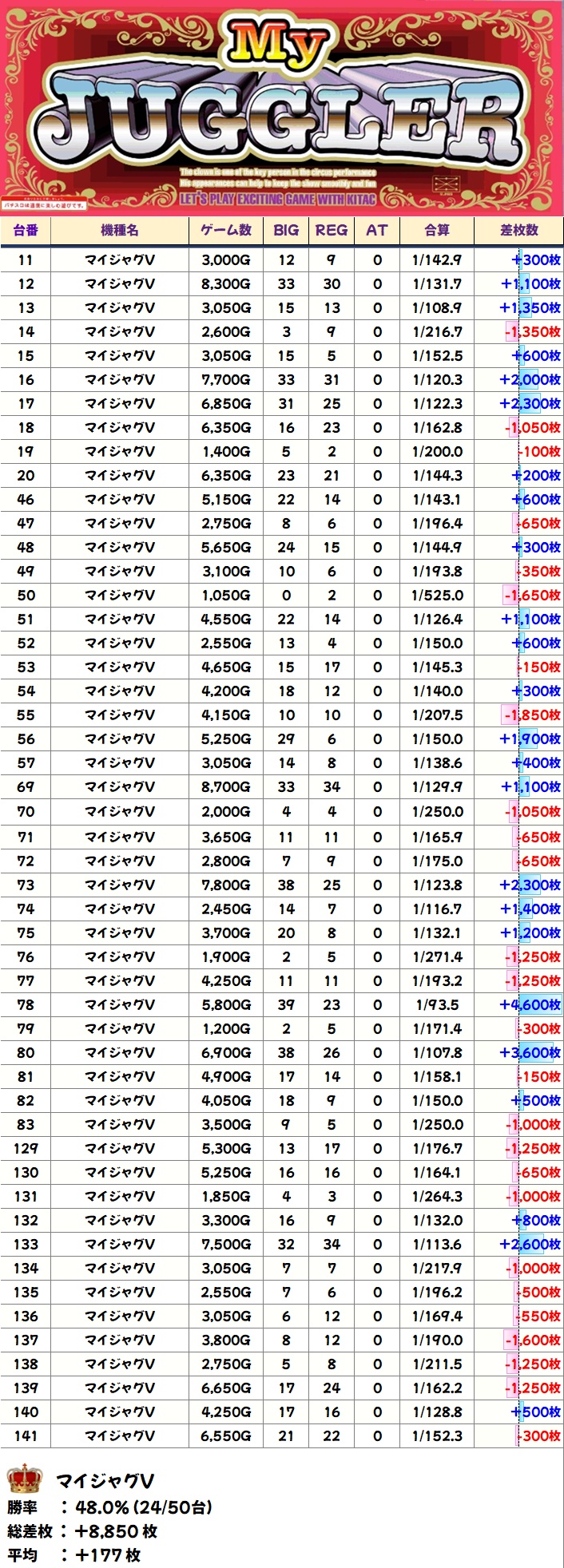Click the -1,850枚 difference value
The image size is (564, 1568).
[532, 715]
